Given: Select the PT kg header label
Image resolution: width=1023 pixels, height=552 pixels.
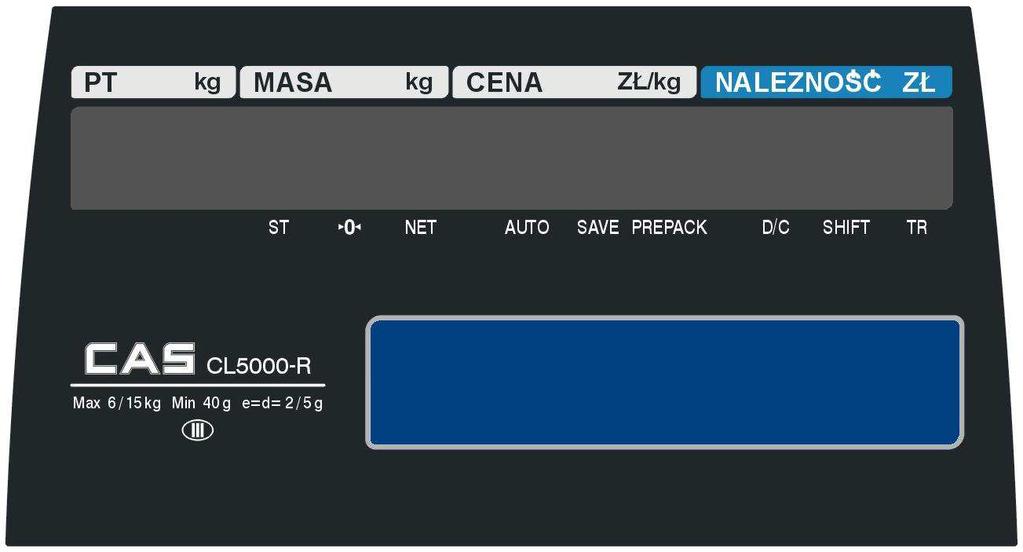Looking at the screenshot, I should pyautogui.click(x=153, y=82).
